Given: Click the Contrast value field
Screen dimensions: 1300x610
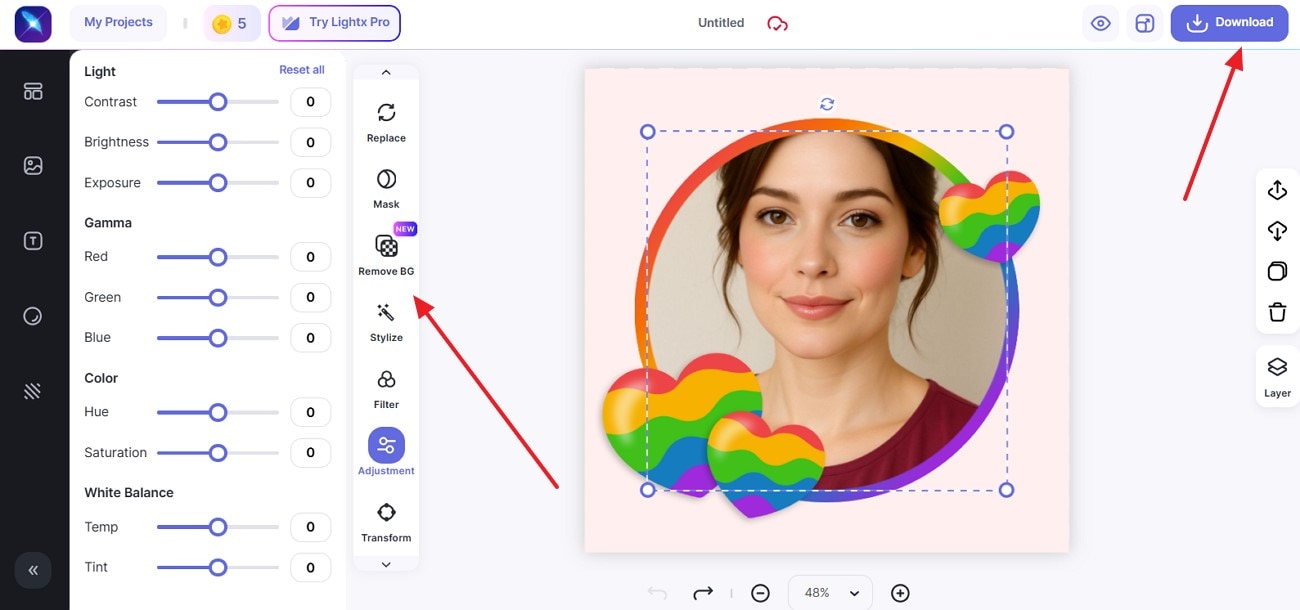Looking at the screenshot, I should tap(310, 102).
